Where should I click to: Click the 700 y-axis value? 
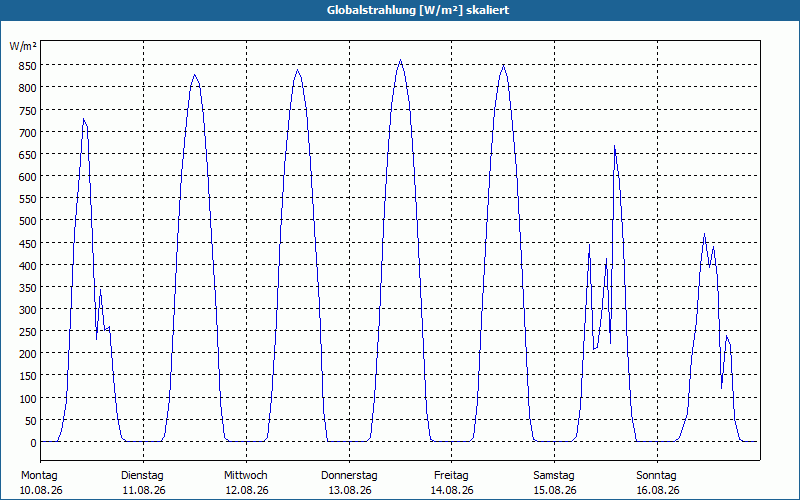[x=28, y=132]
